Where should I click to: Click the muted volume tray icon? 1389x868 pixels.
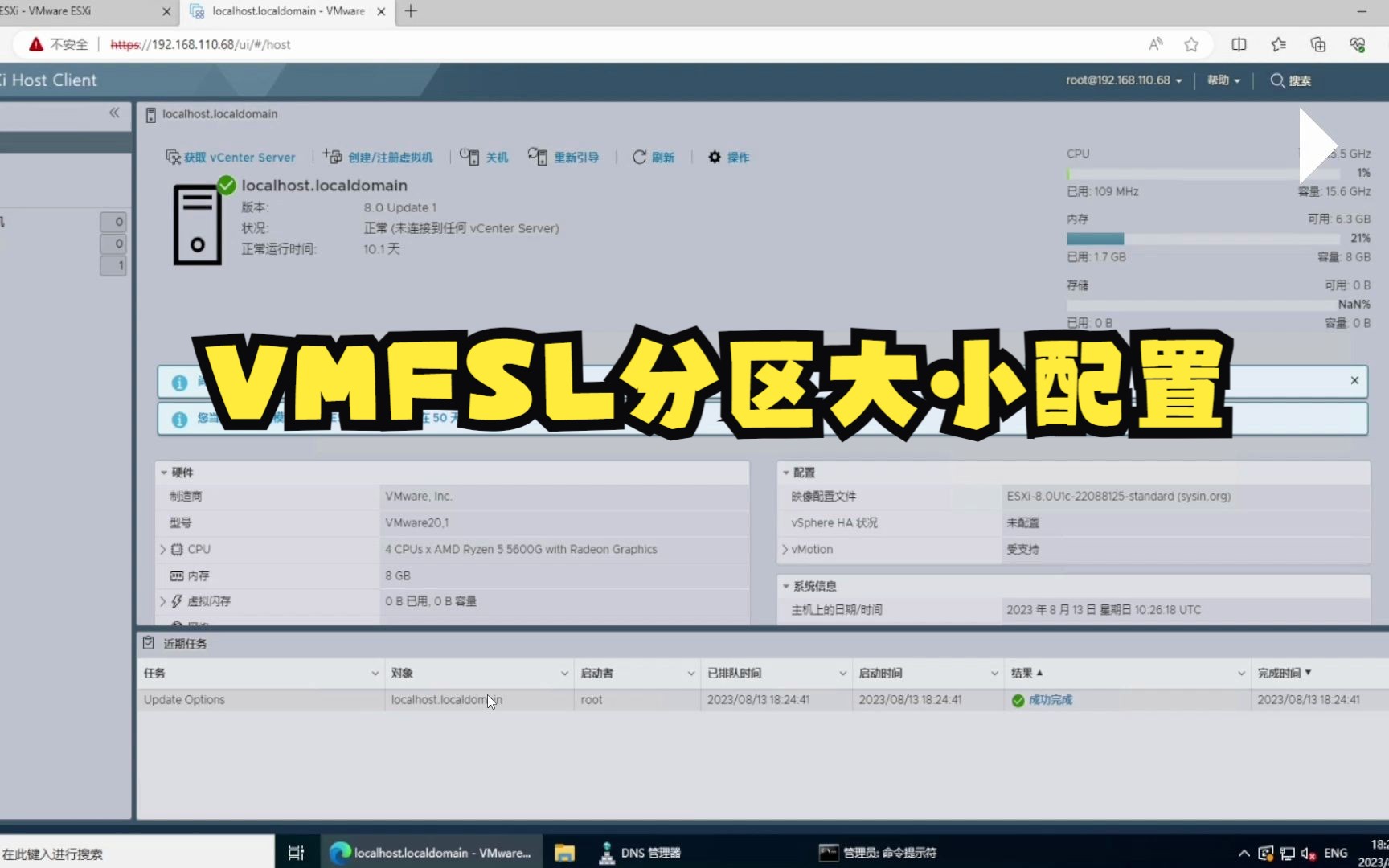click(1309, 854)
